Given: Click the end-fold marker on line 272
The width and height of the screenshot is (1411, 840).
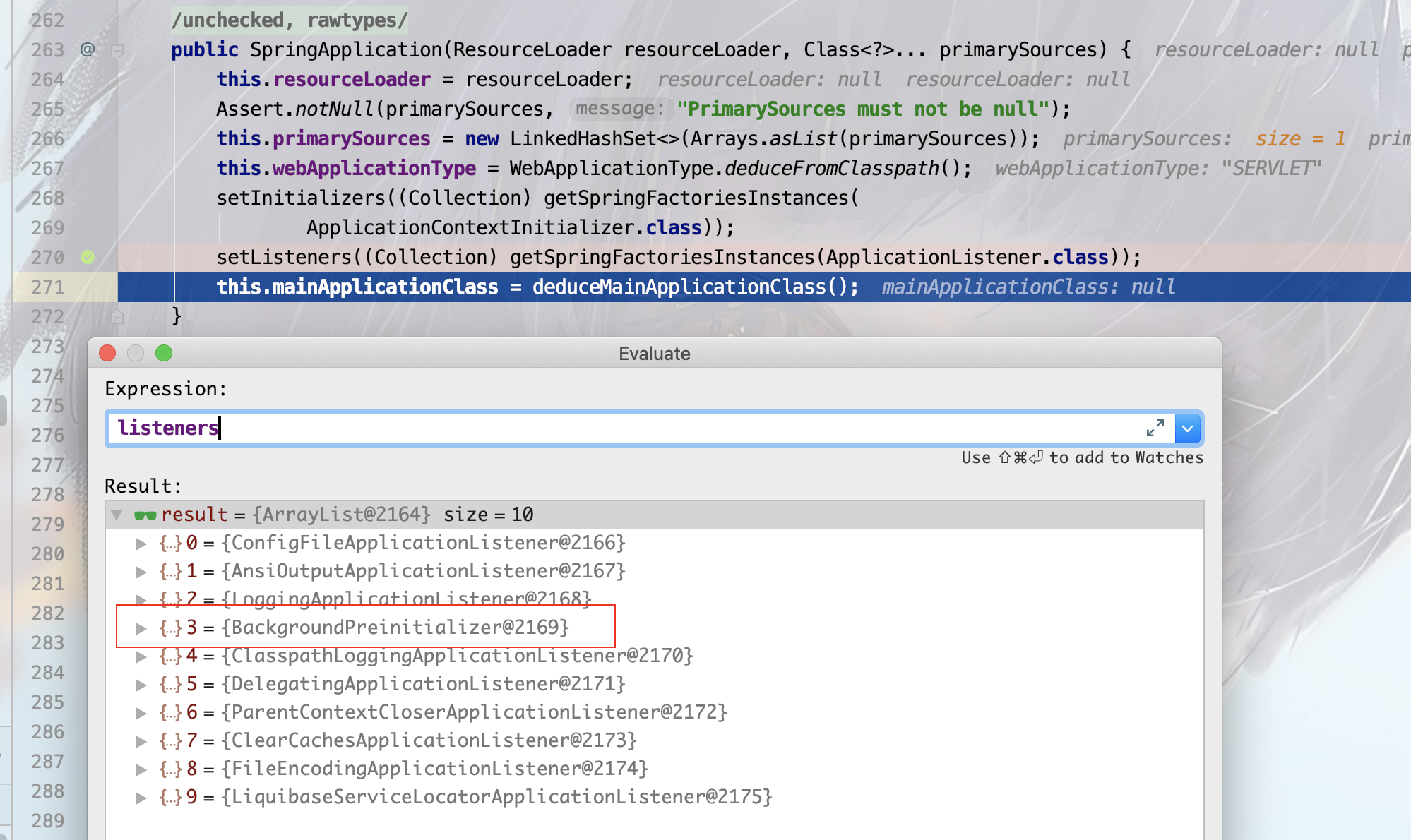Looking at the screenshot, I should (117, 317).
